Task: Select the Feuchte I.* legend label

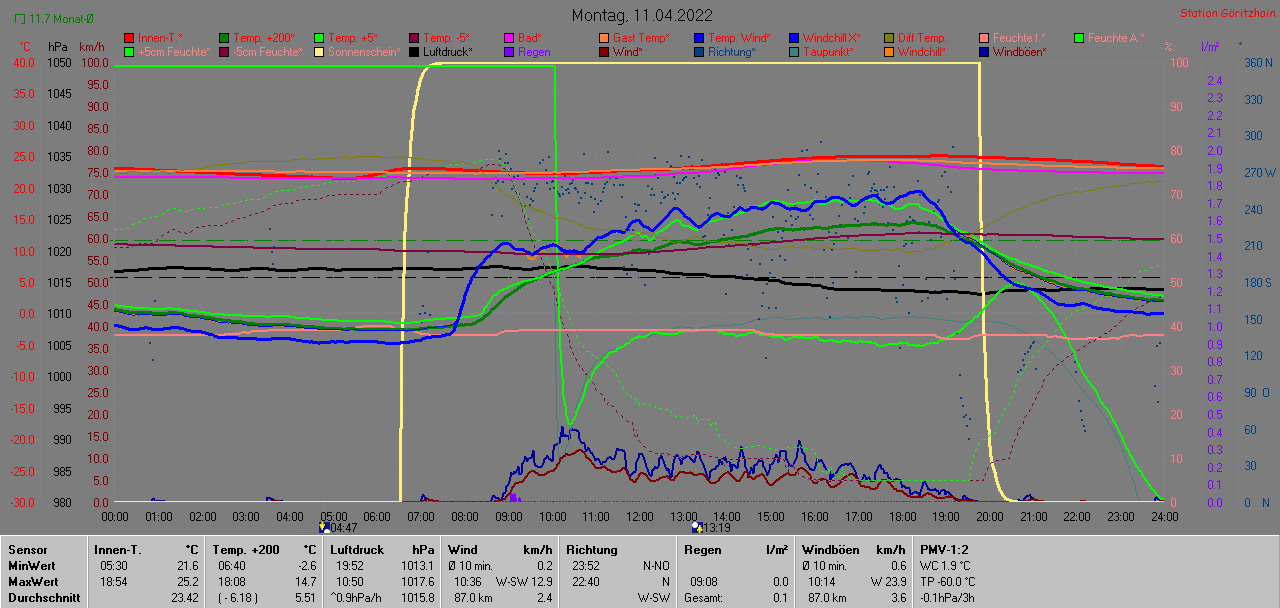Action: [1019, 37]
